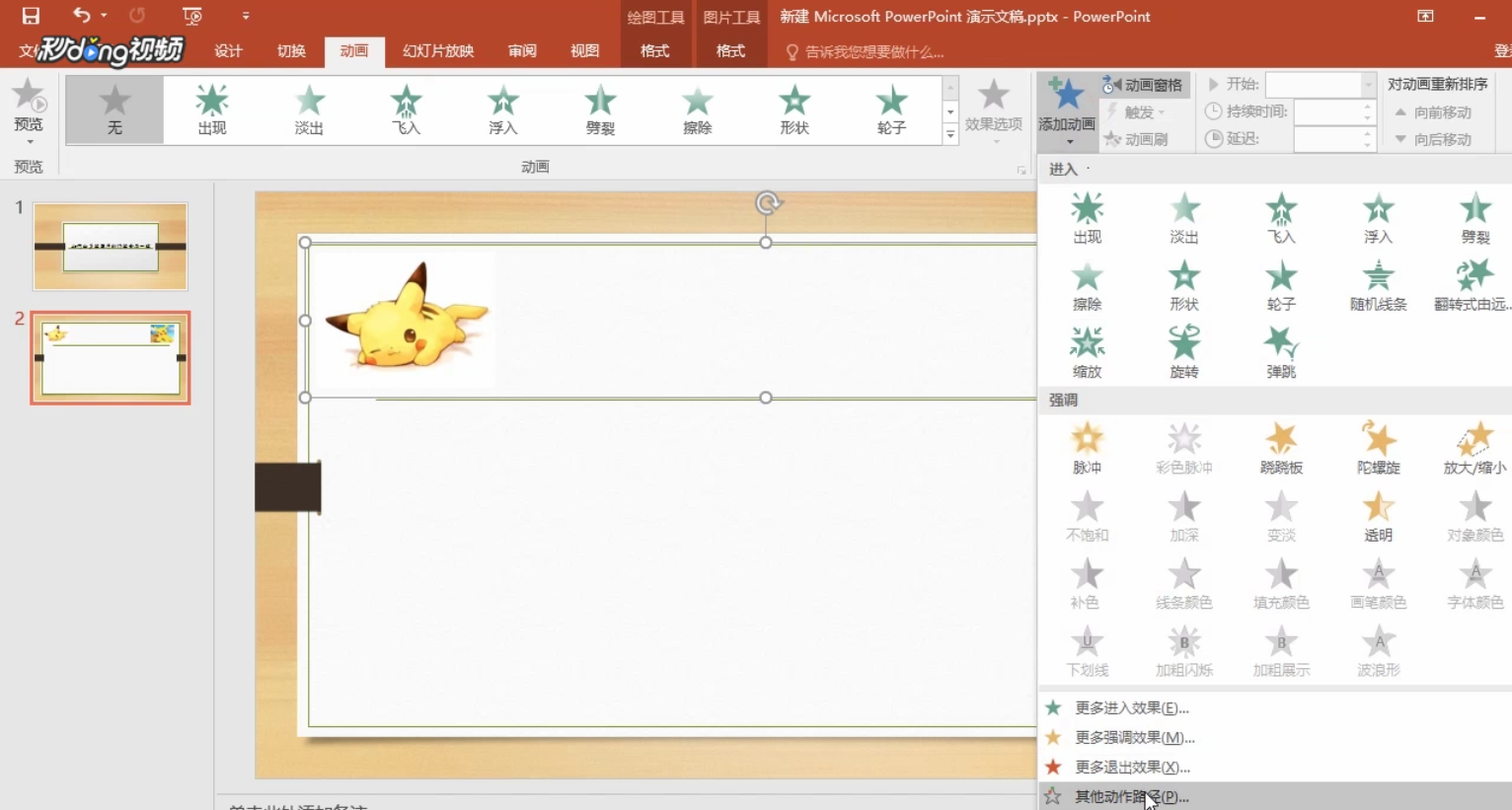Open the 效果选项 (Effect Options) menu
Screen dimensions: 1512x810
coord(993,109)
